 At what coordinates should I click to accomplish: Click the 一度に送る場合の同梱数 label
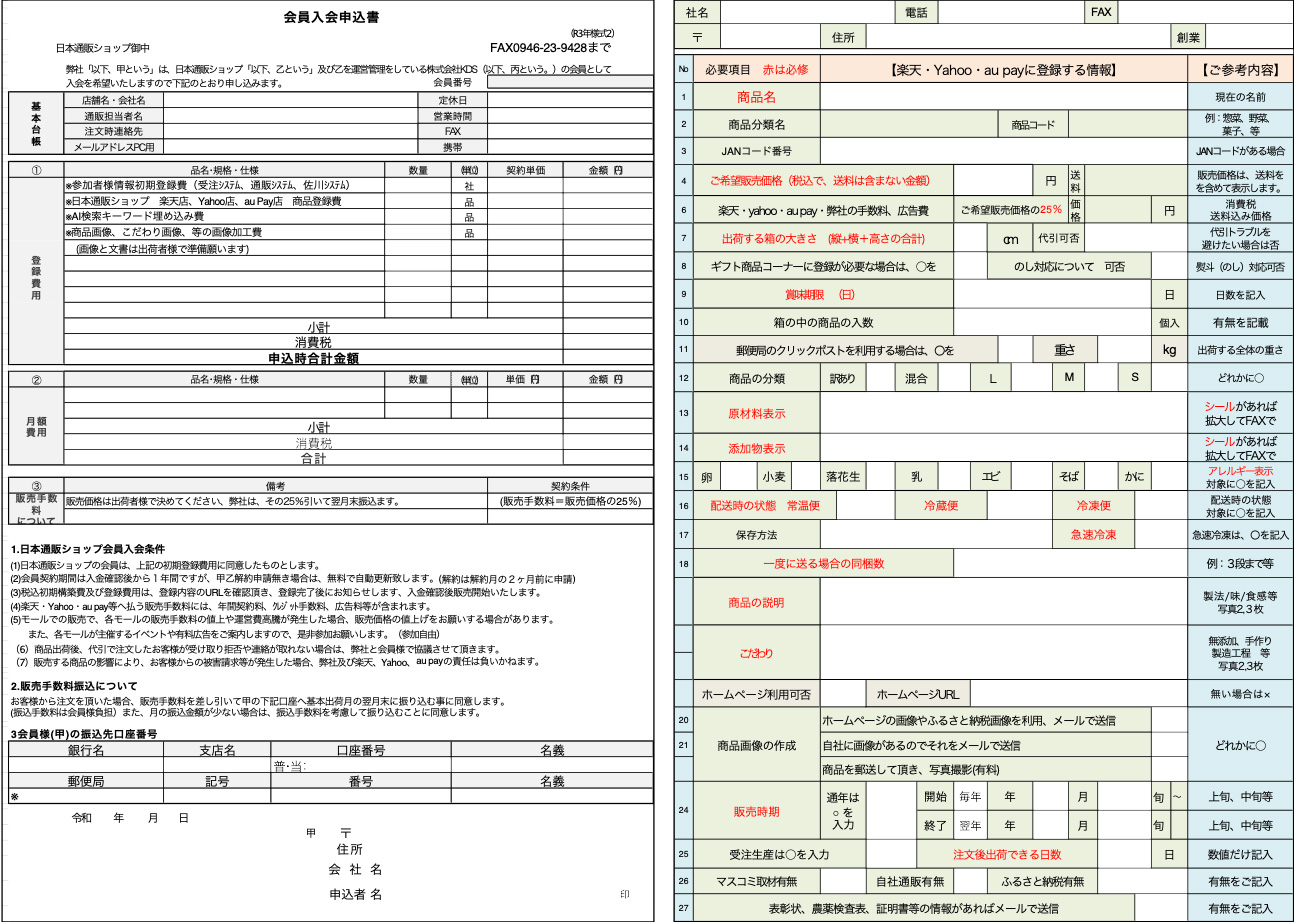(823, 563)
